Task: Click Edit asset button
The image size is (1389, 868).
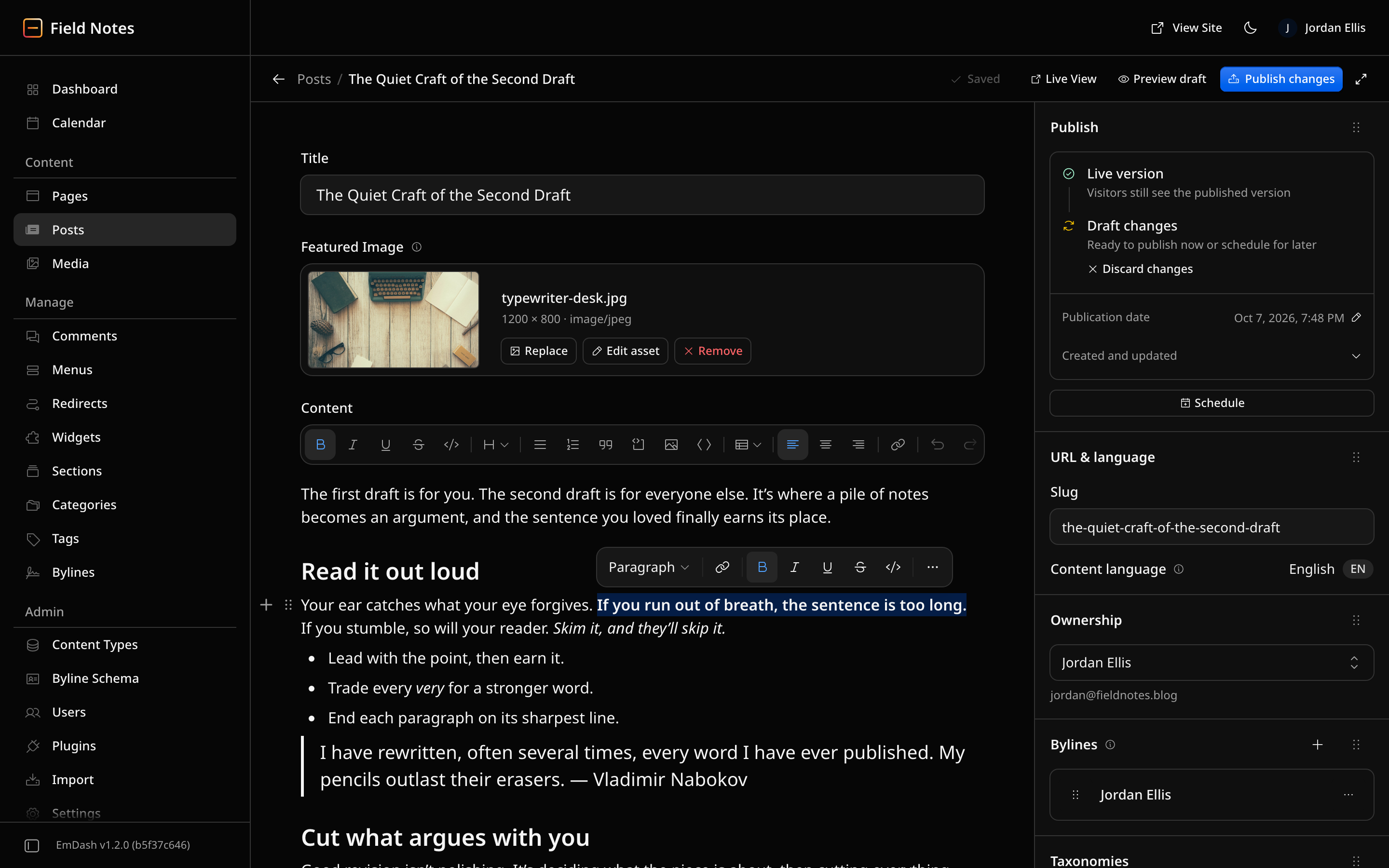Action: click(x=626, y=351)
